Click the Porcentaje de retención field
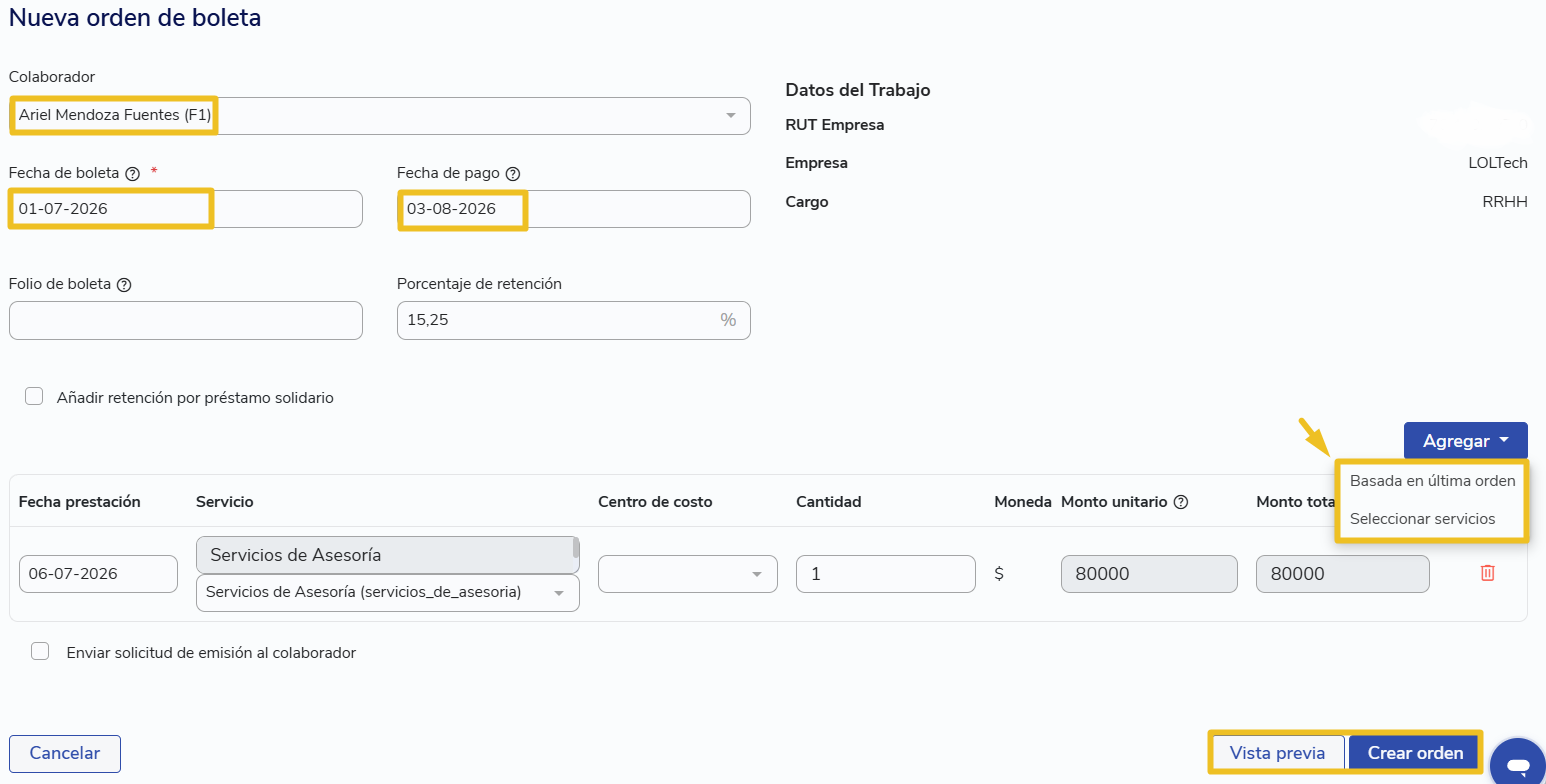The image size is (1546, 784). point(574,320)
